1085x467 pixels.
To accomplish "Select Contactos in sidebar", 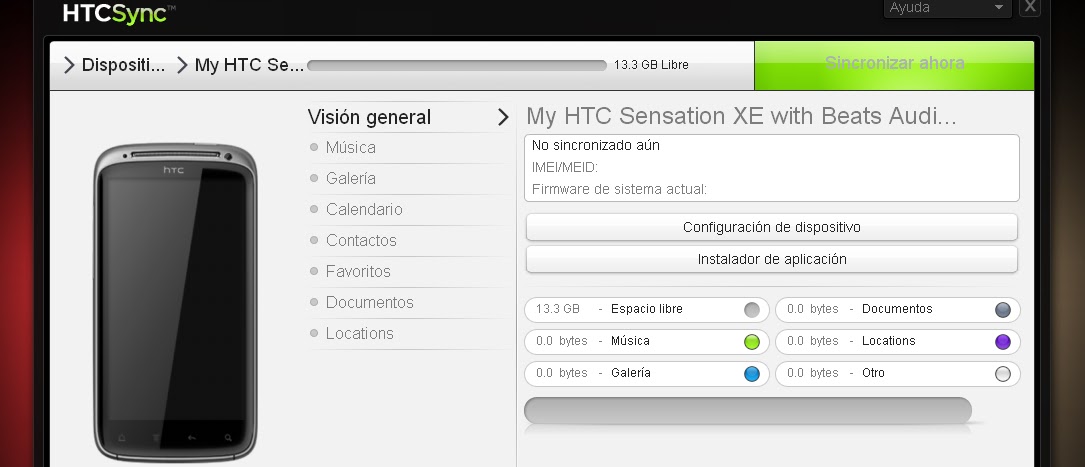I will [x=361, y=240].
